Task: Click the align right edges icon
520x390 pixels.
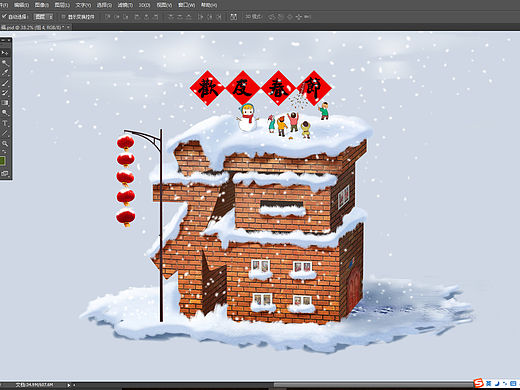Action: [x=155, y=16]
